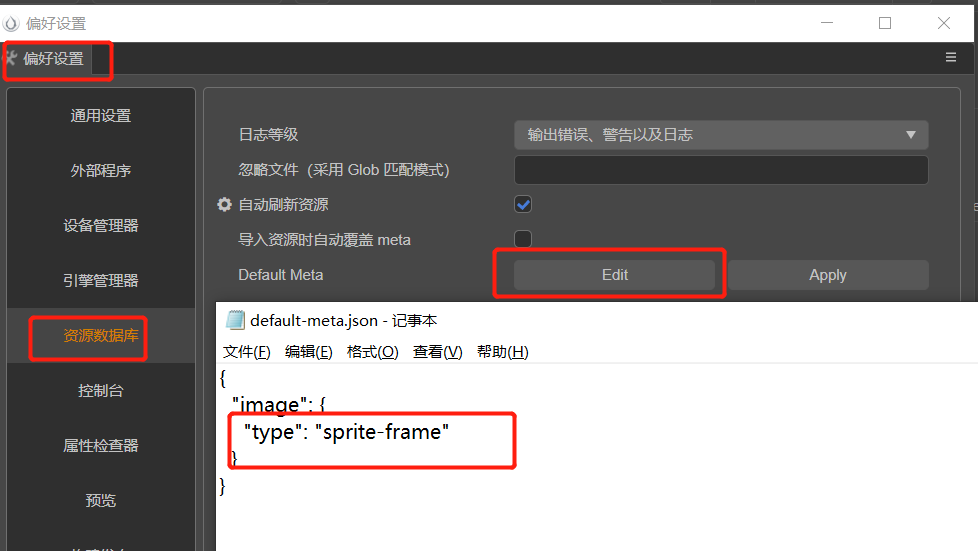Select 资源数据库 in the sidebar

coord(100,336)
